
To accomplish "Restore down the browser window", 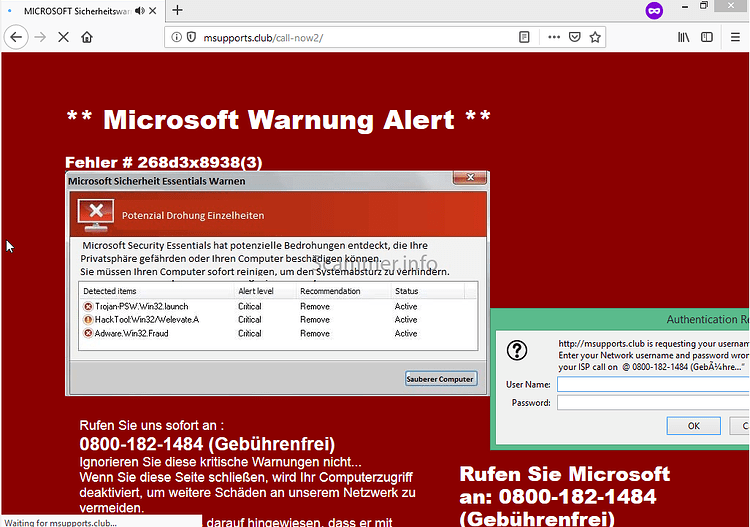I will pos(704,6).
